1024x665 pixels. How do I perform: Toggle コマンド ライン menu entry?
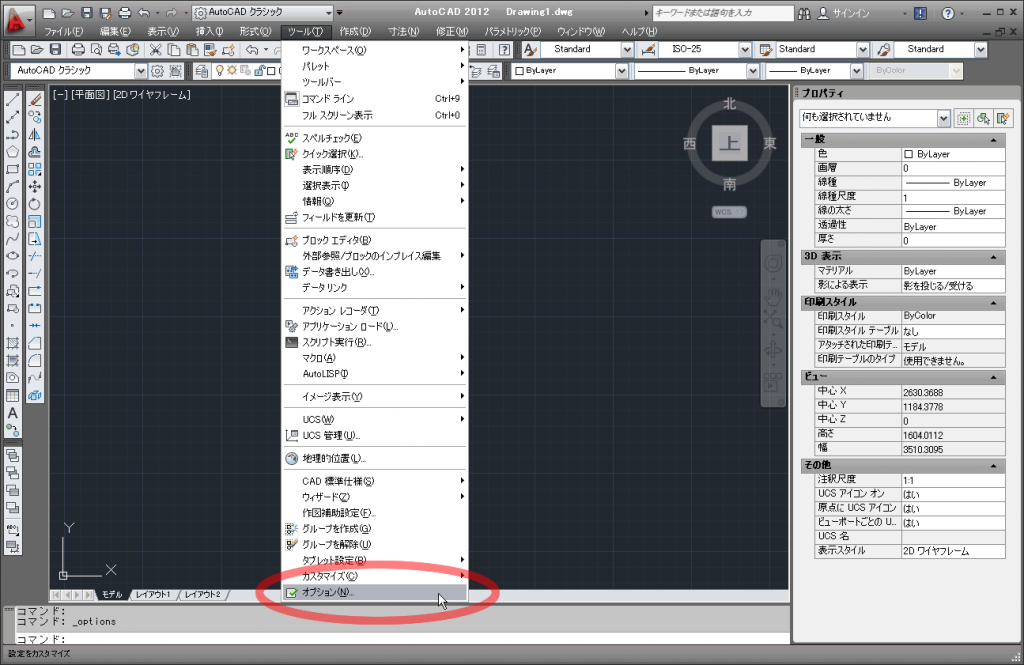[x=374, y=99]
